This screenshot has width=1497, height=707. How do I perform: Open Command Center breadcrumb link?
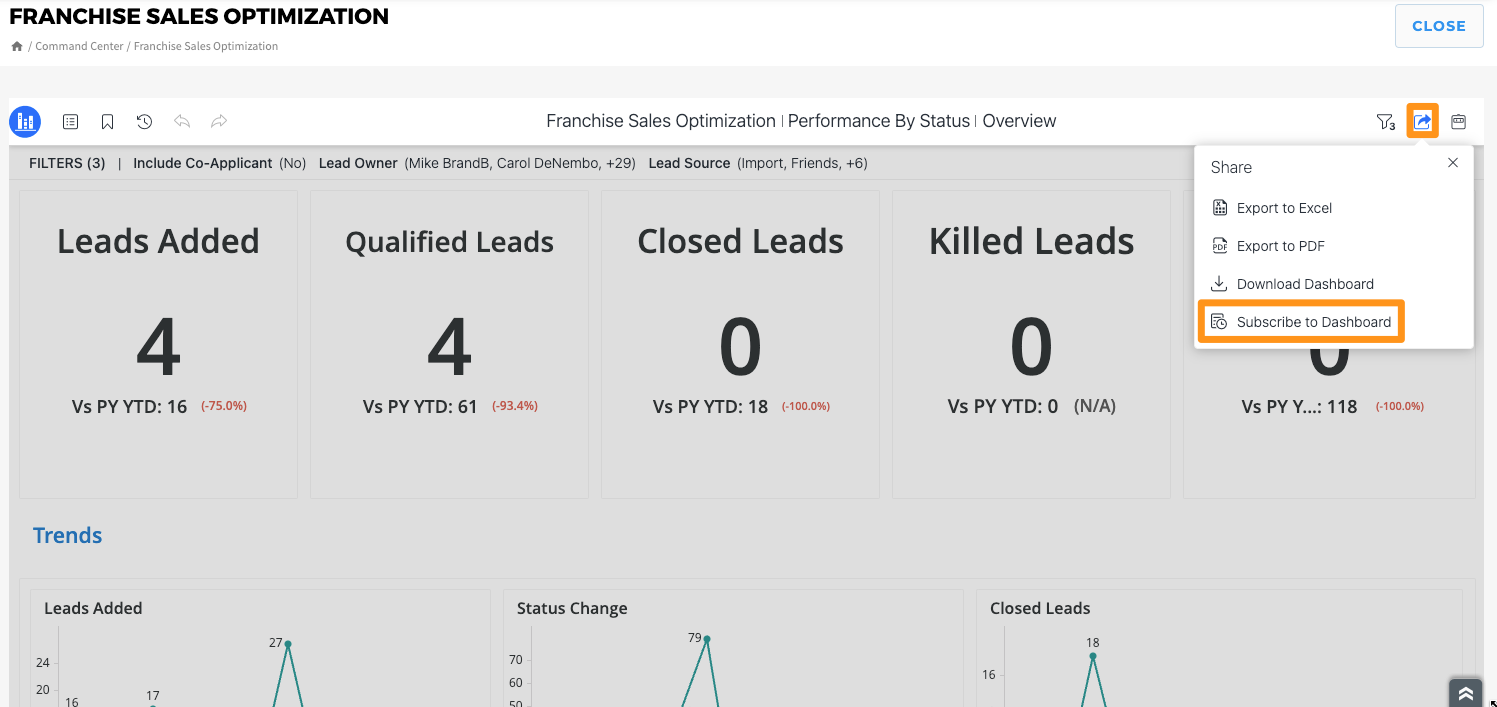[79, 46]
